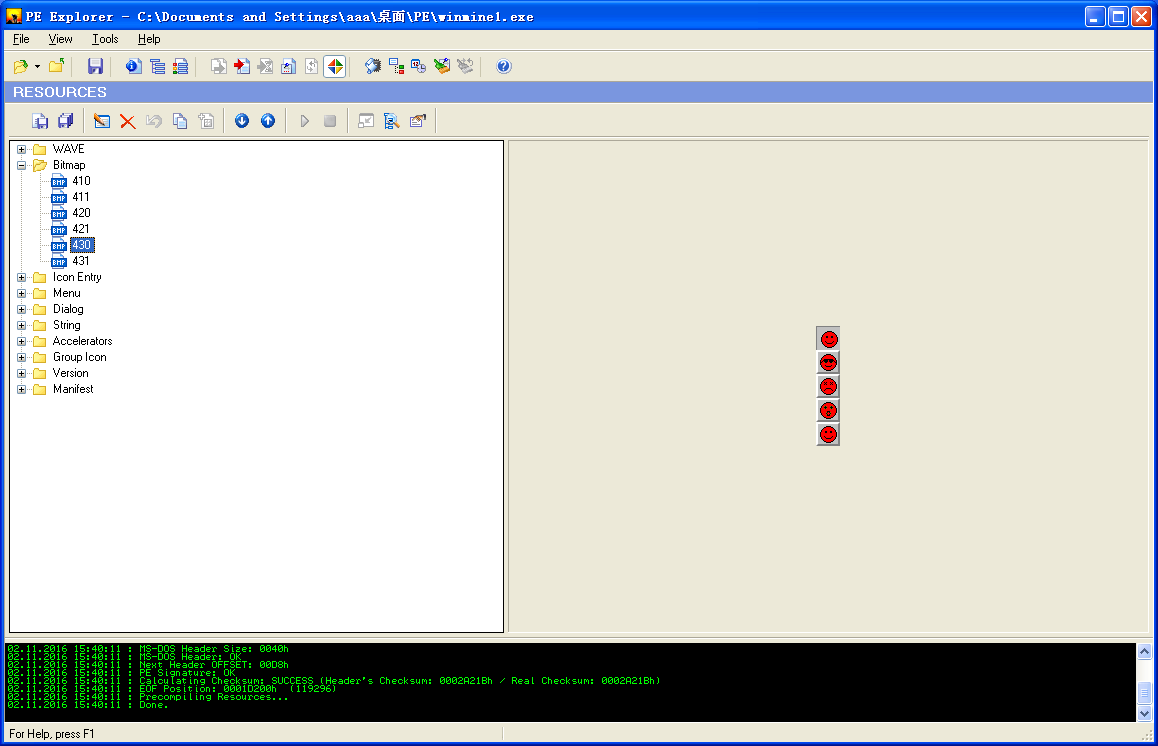Expand the Manifest folder node
The width and height of the screenshot is (1158, 746).
click(21, 389)
